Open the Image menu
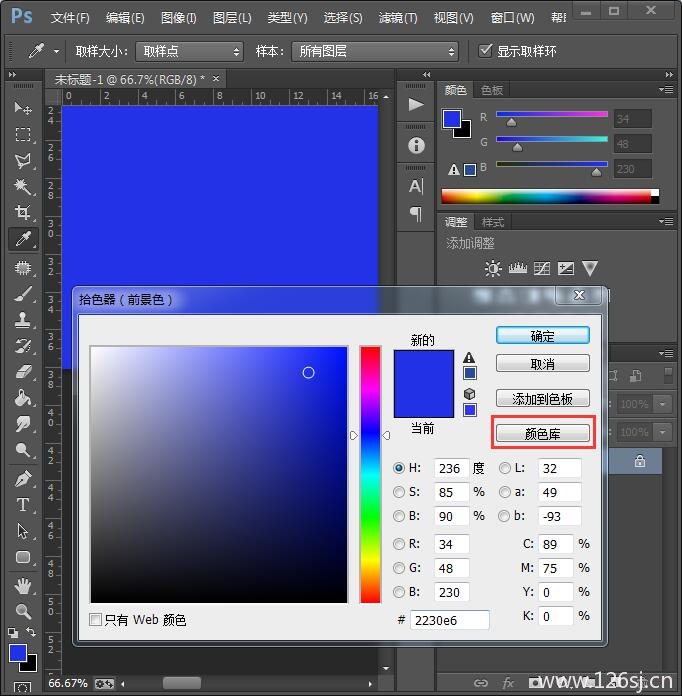The image size is (682, 696). (x=178, y=18)
